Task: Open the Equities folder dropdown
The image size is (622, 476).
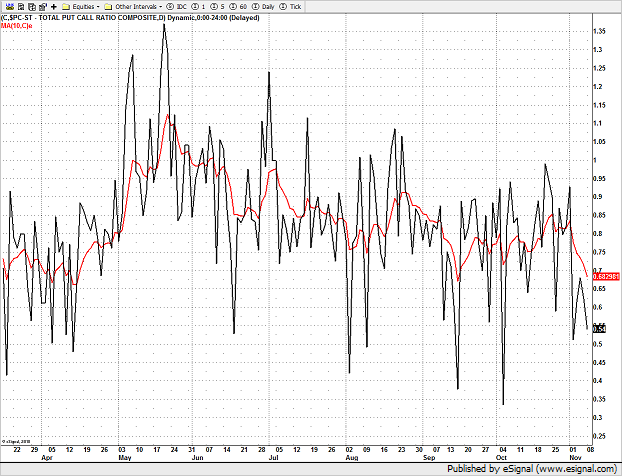Action: tap(81, 7)
